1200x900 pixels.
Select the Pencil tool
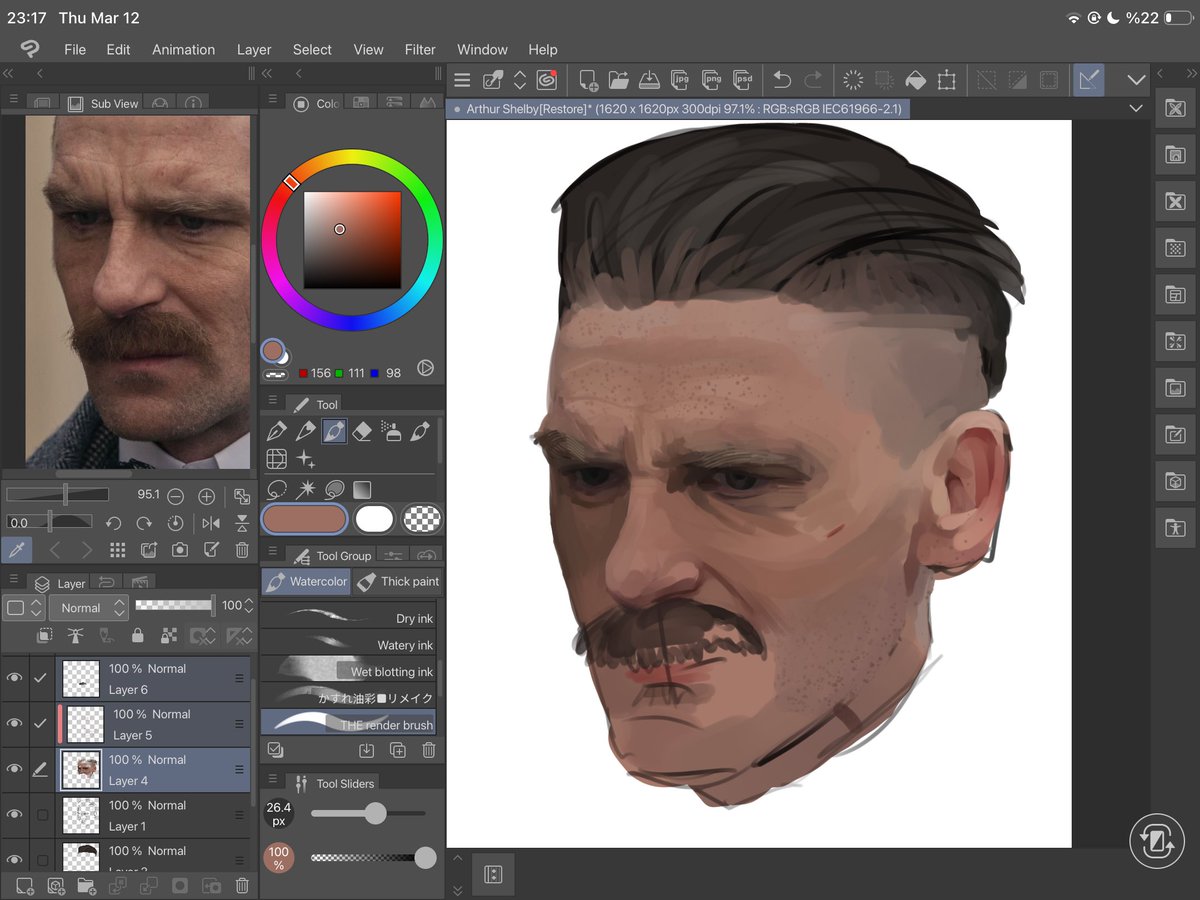coord(305,432)
